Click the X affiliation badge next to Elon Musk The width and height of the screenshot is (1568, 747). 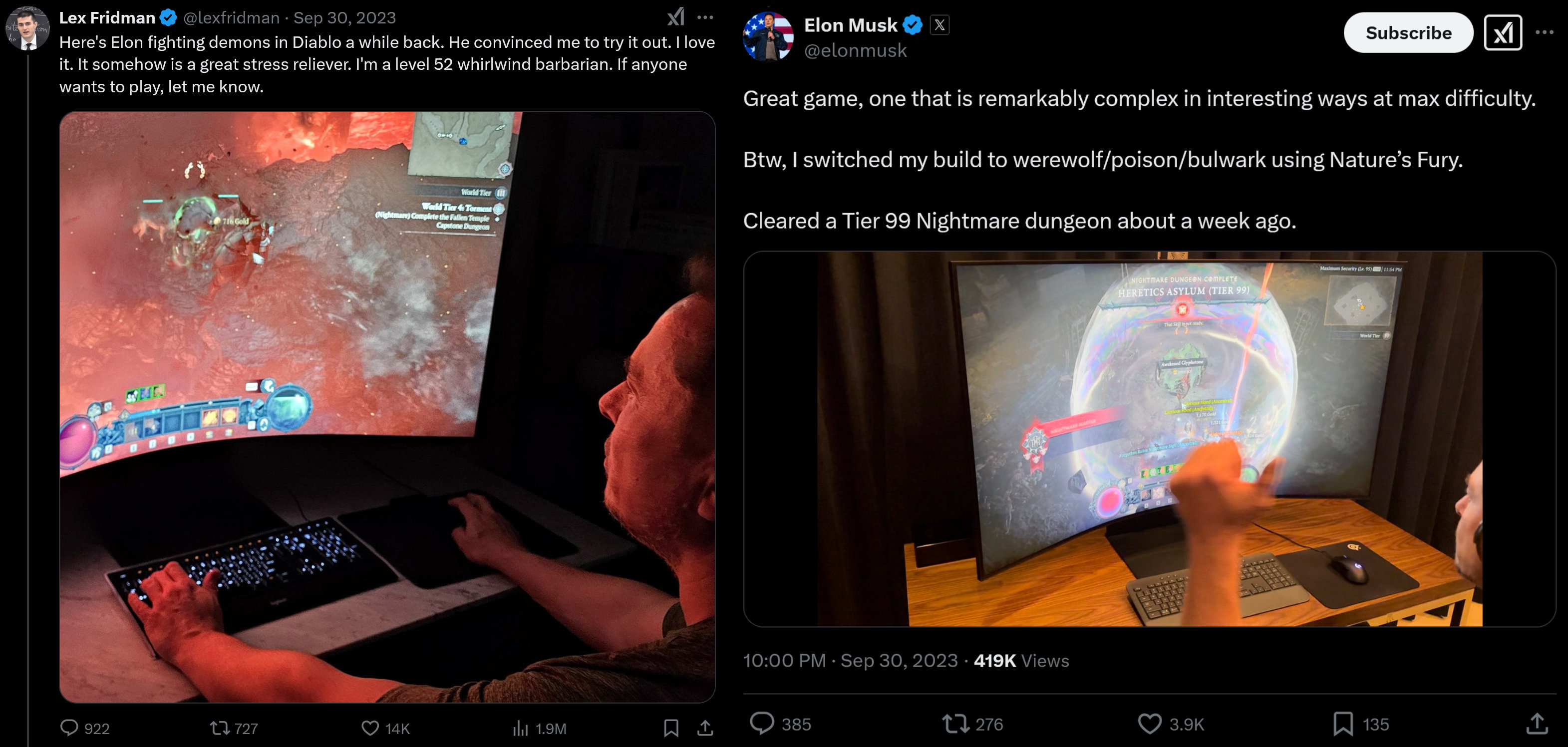click(x=940, y=25)
